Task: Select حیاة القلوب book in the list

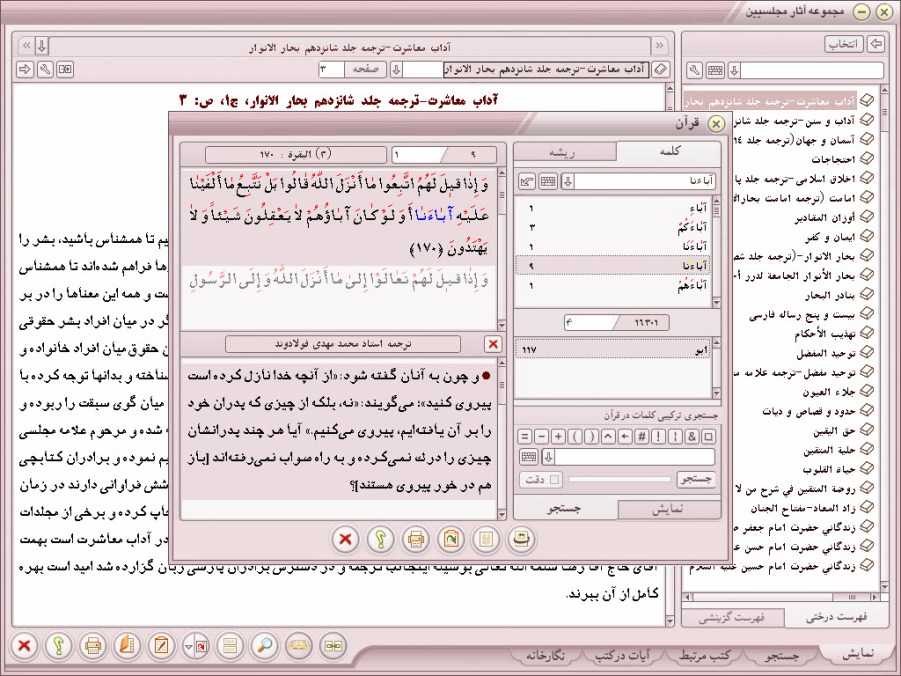Action: 829,470
